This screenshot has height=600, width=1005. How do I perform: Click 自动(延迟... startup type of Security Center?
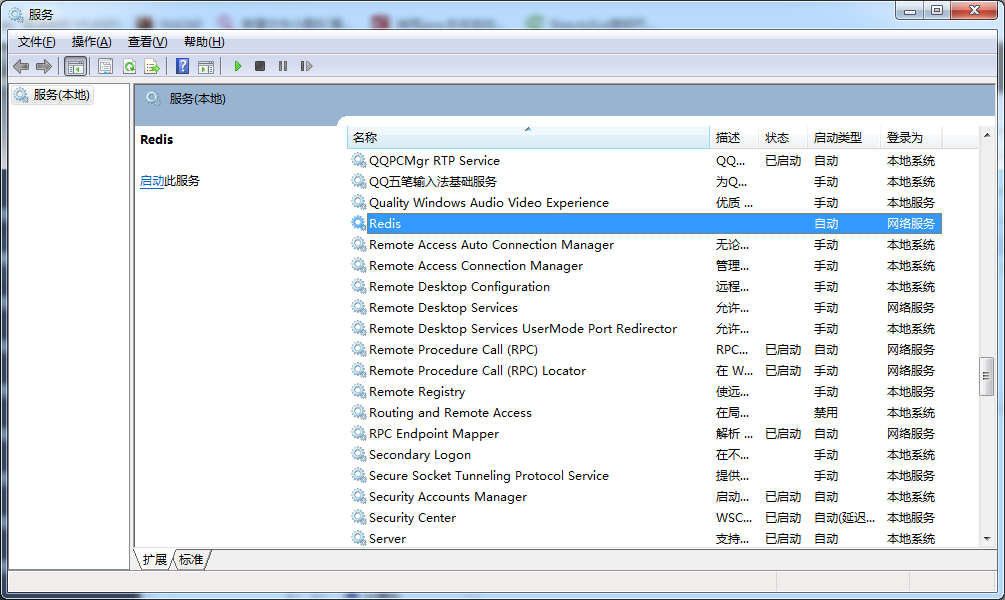[x=844, y=518]
